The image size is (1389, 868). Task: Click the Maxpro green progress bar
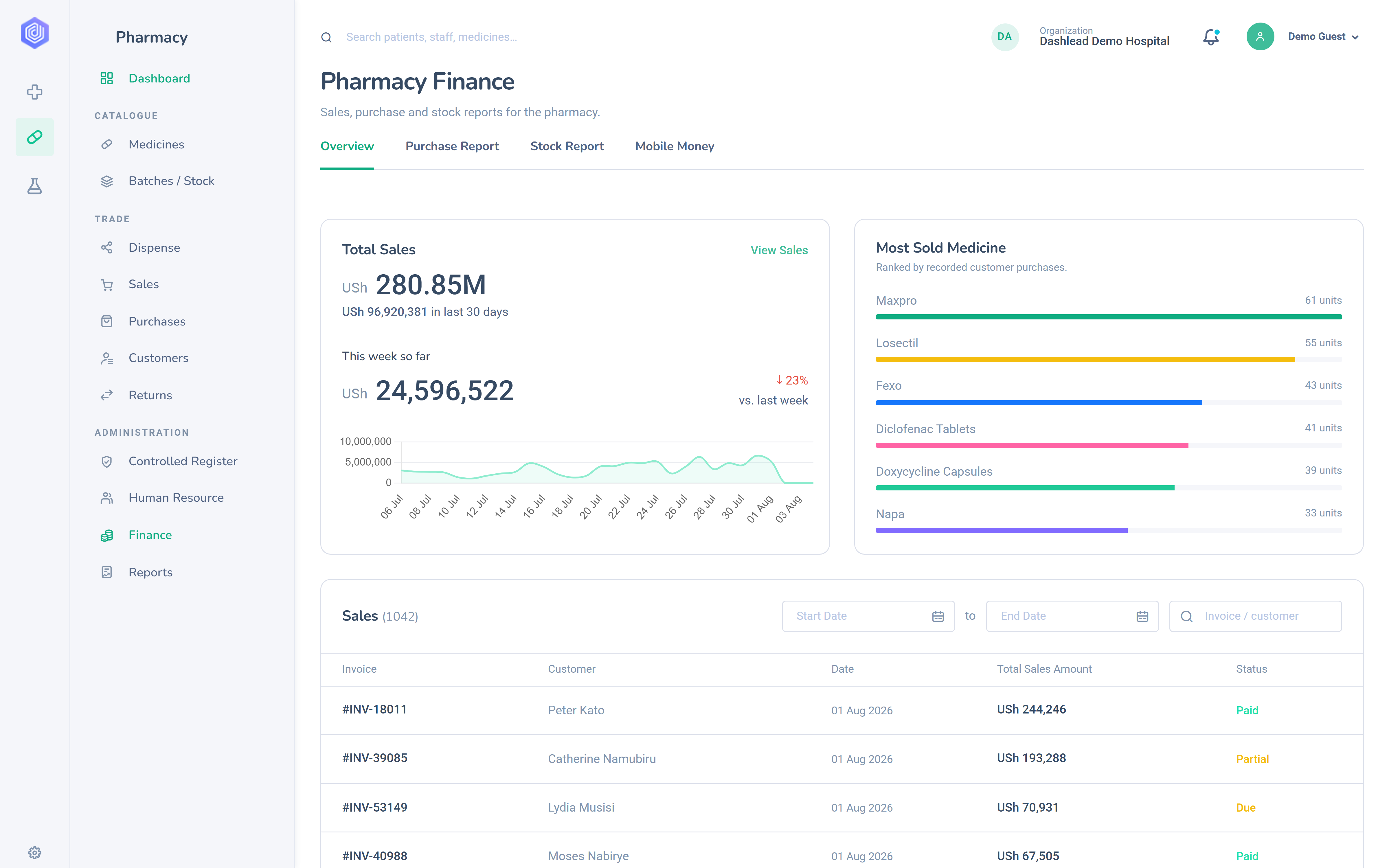(1108, 317)
